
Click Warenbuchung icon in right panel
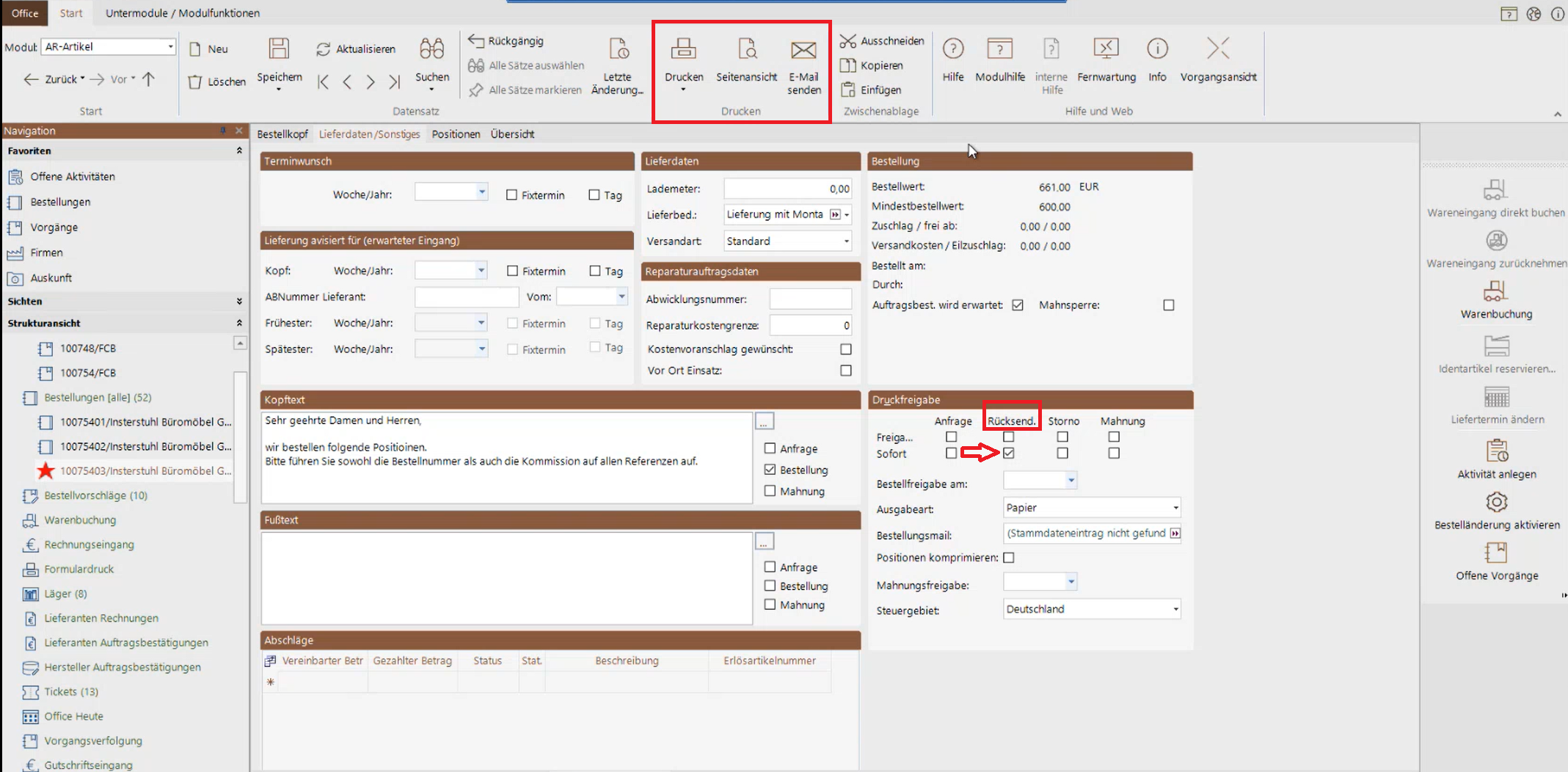coord(1495,292)
